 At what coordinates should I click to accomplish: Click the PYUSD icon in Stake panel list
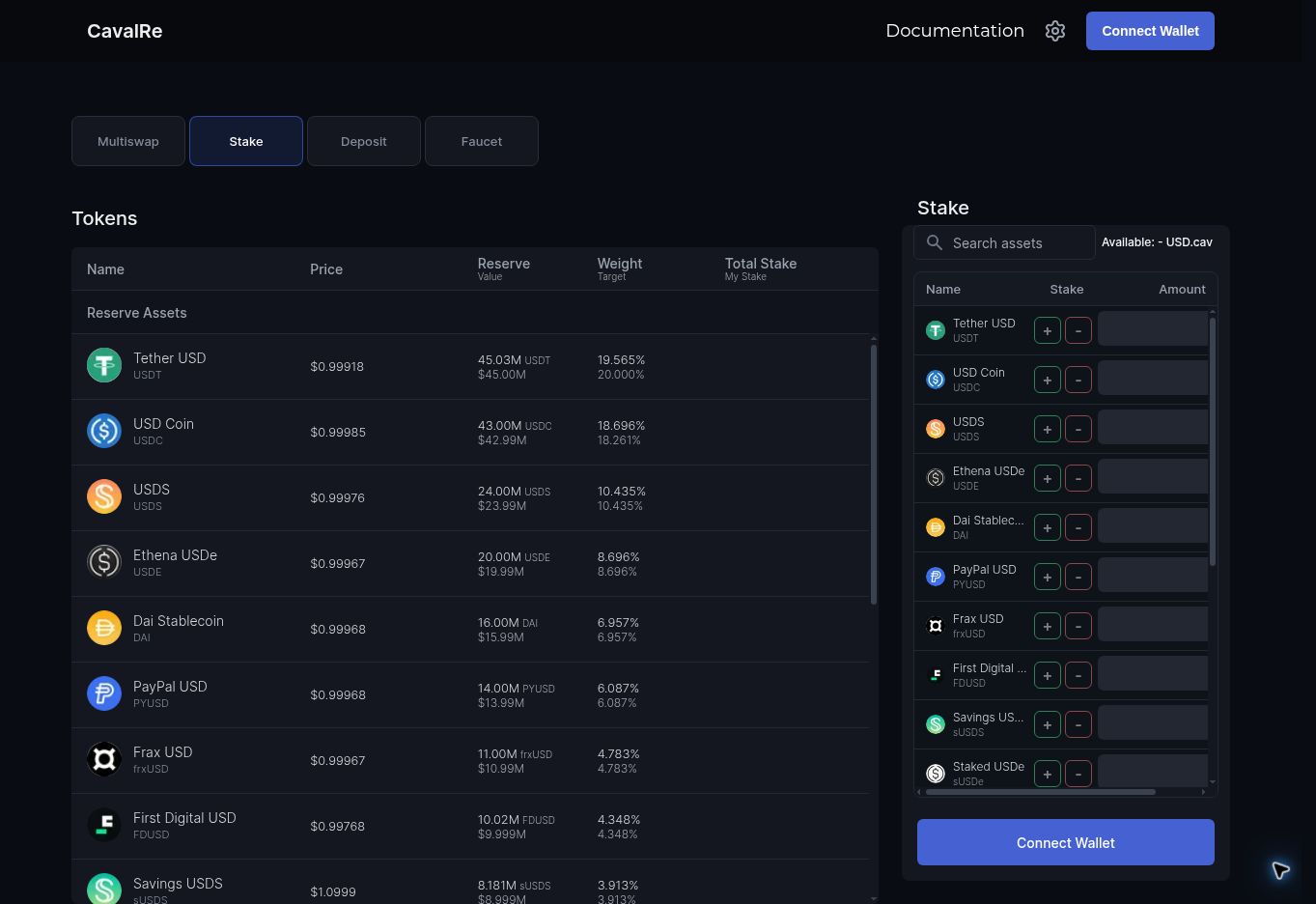936,577
